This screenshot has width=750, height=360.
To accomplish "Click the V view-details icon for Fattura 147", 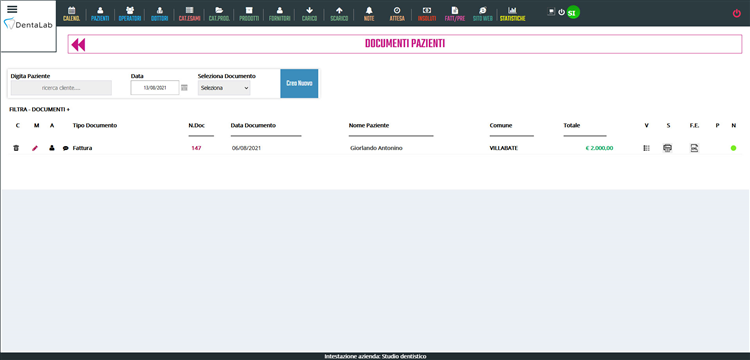I will [x=647, y=148].
